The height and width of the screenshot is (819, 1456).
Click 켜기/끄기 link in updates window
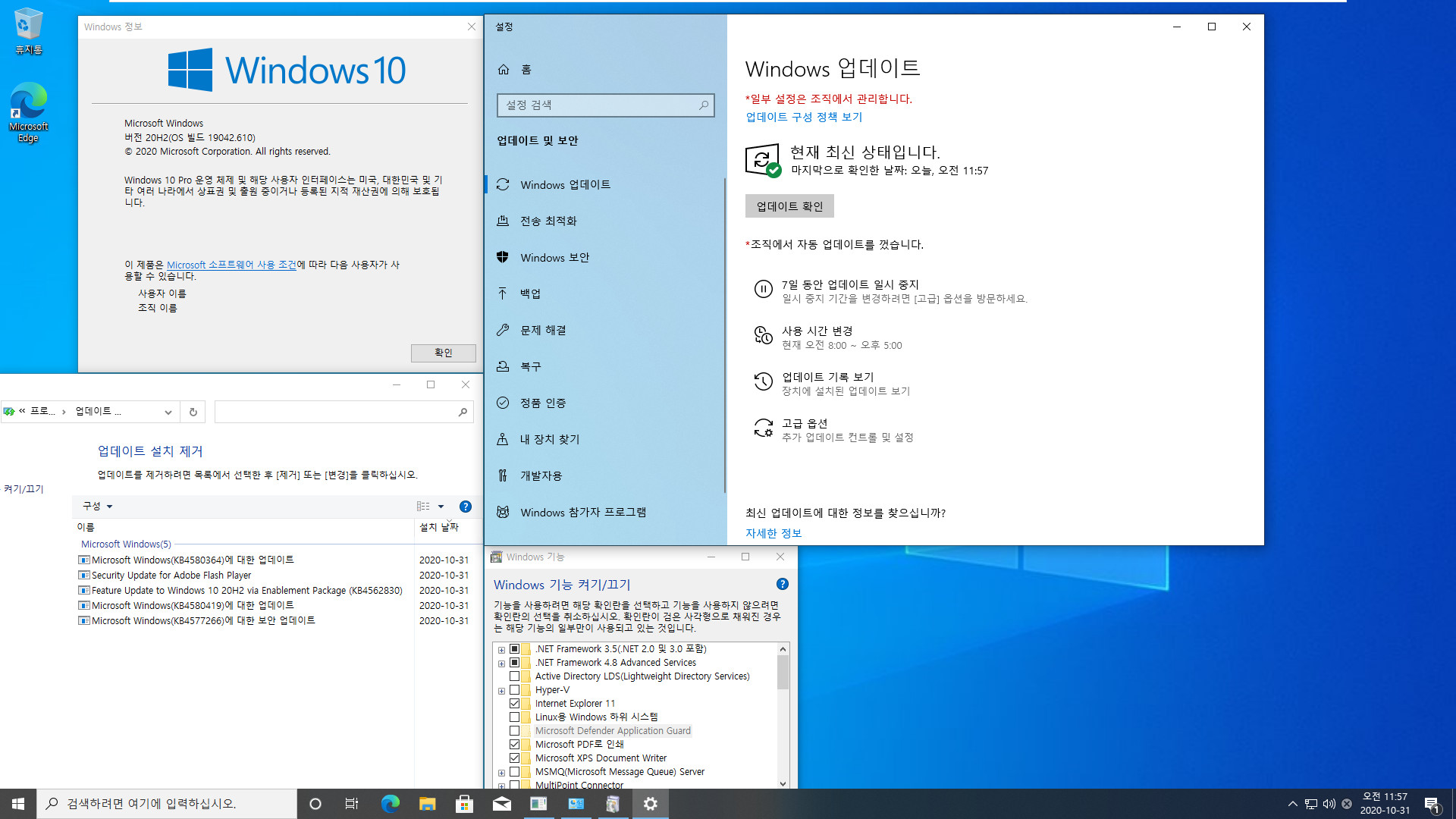coord(24,489)
